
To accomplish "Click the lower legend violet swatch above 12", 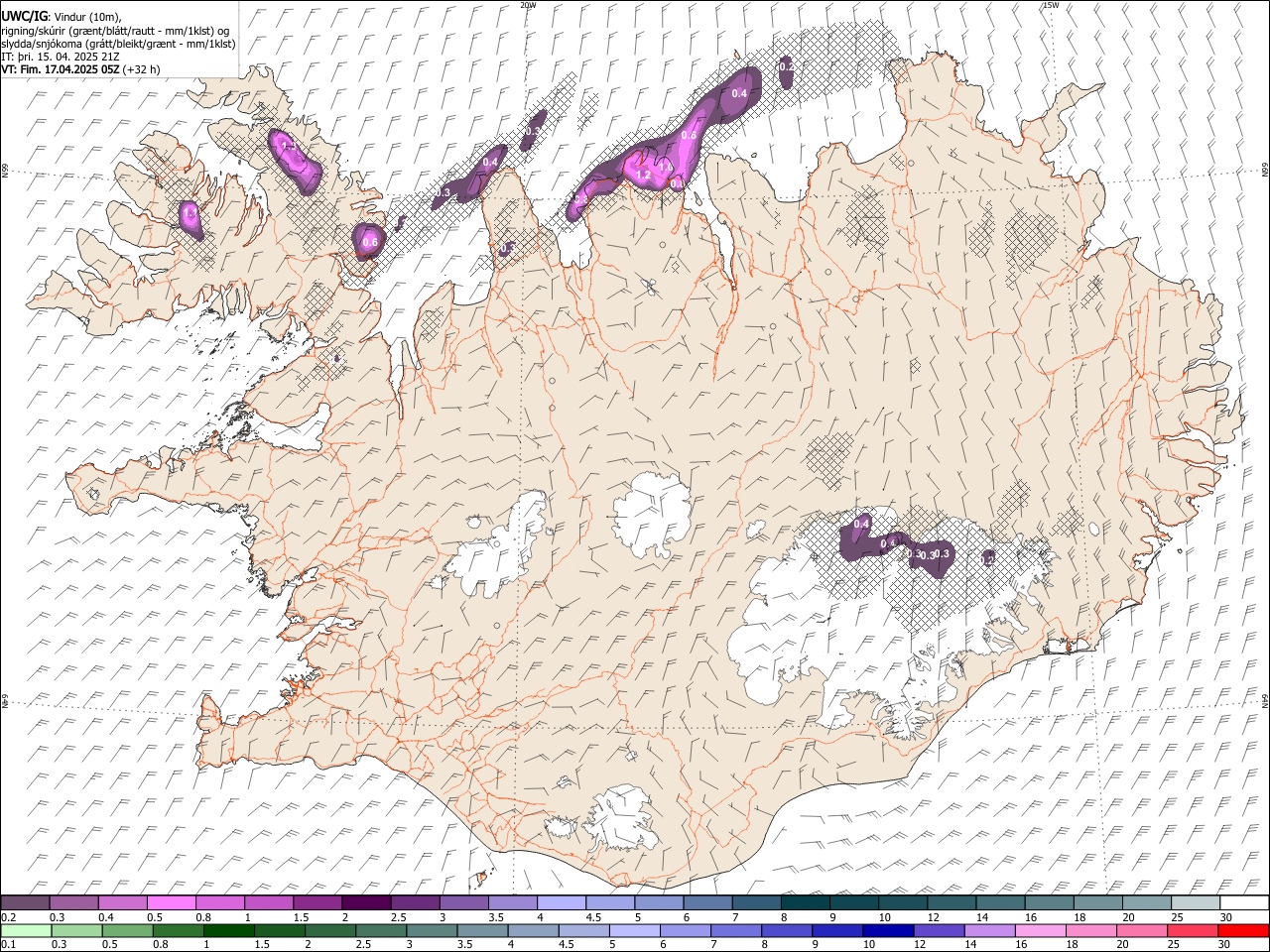I will pyautogui.click(x=938, y=930).
